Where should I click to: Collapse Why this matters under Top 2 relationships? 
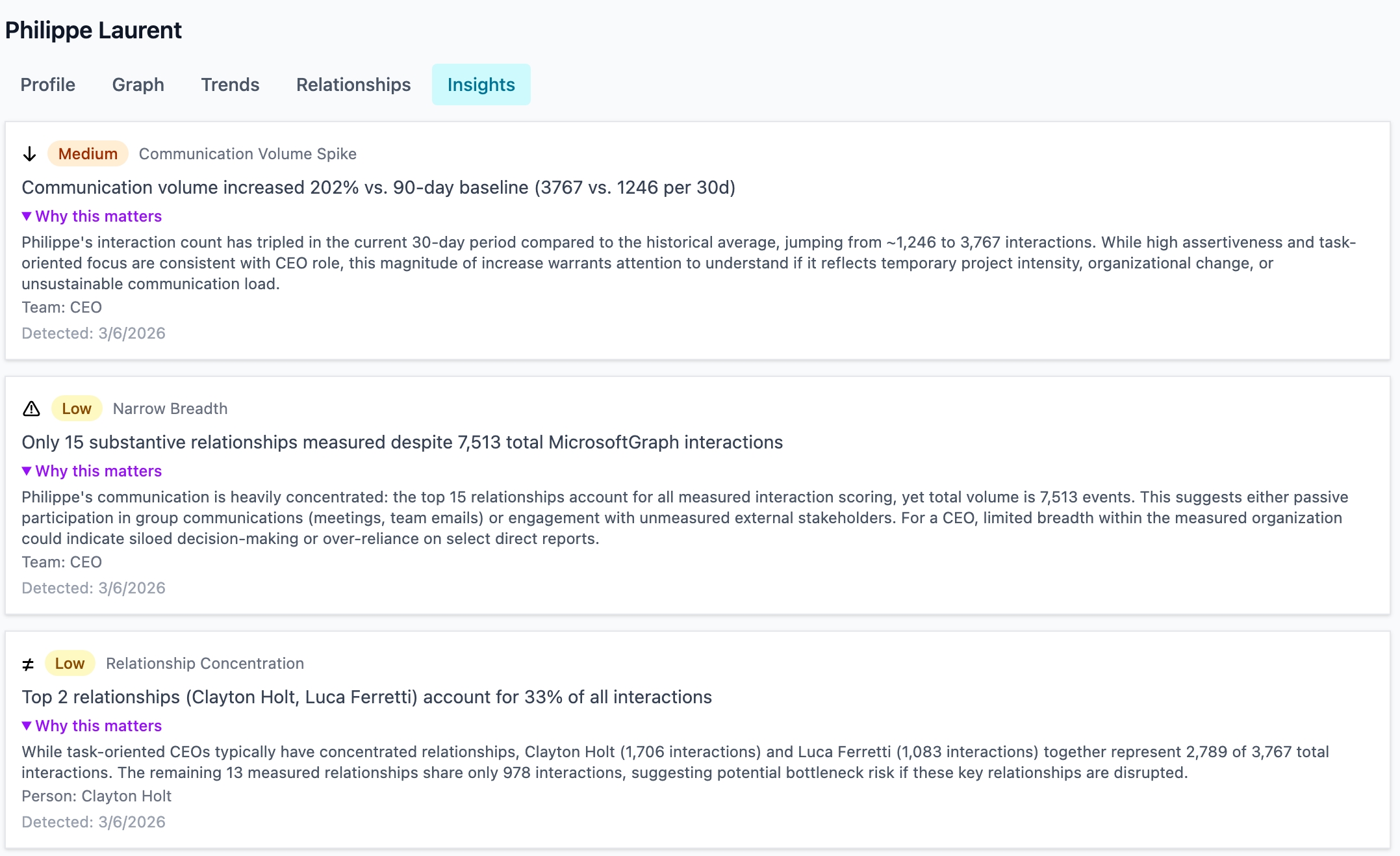pos(92,726)
